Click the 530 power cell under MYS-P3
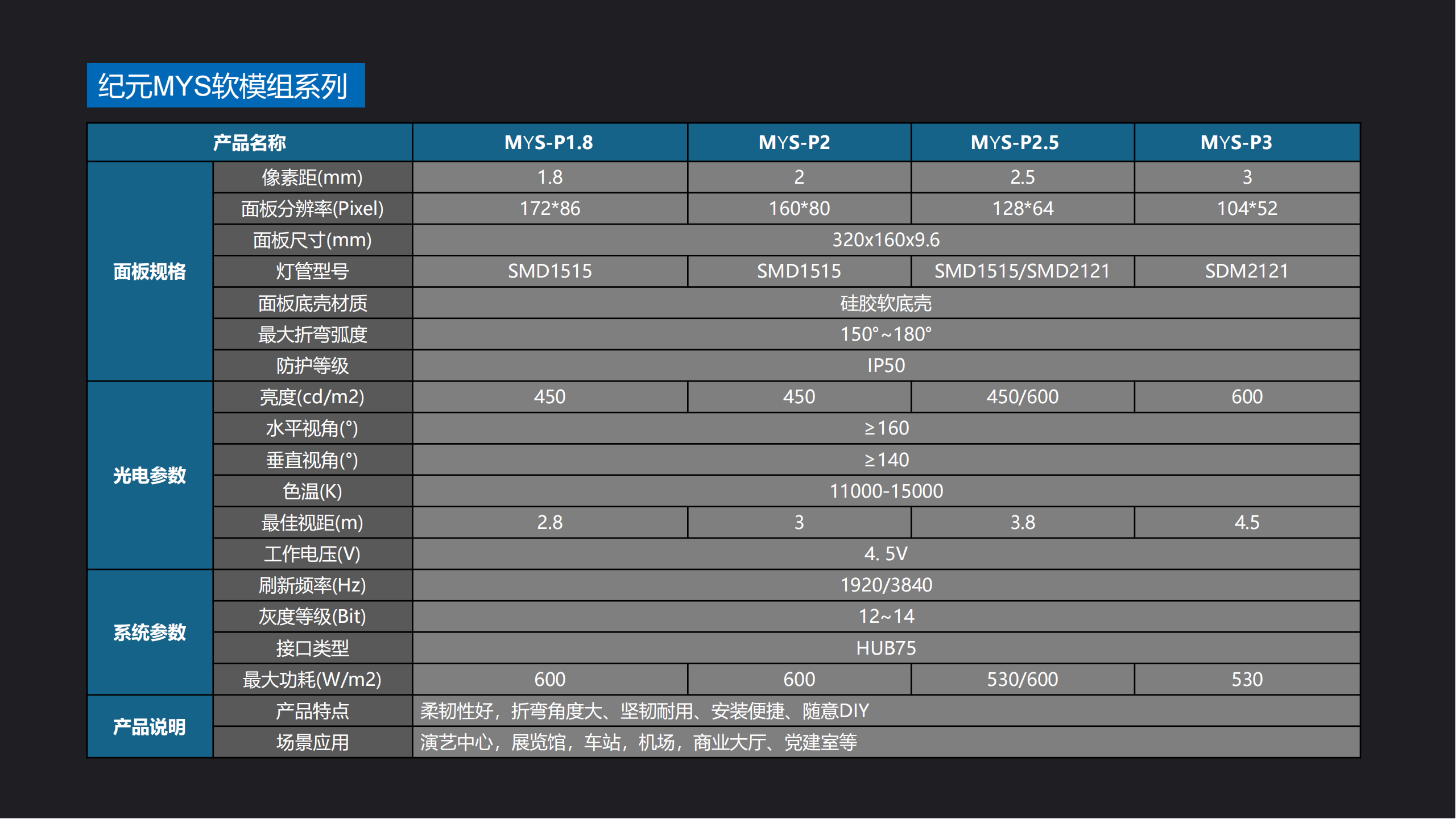This screenshot has height=819, width=1456. 1247,680
